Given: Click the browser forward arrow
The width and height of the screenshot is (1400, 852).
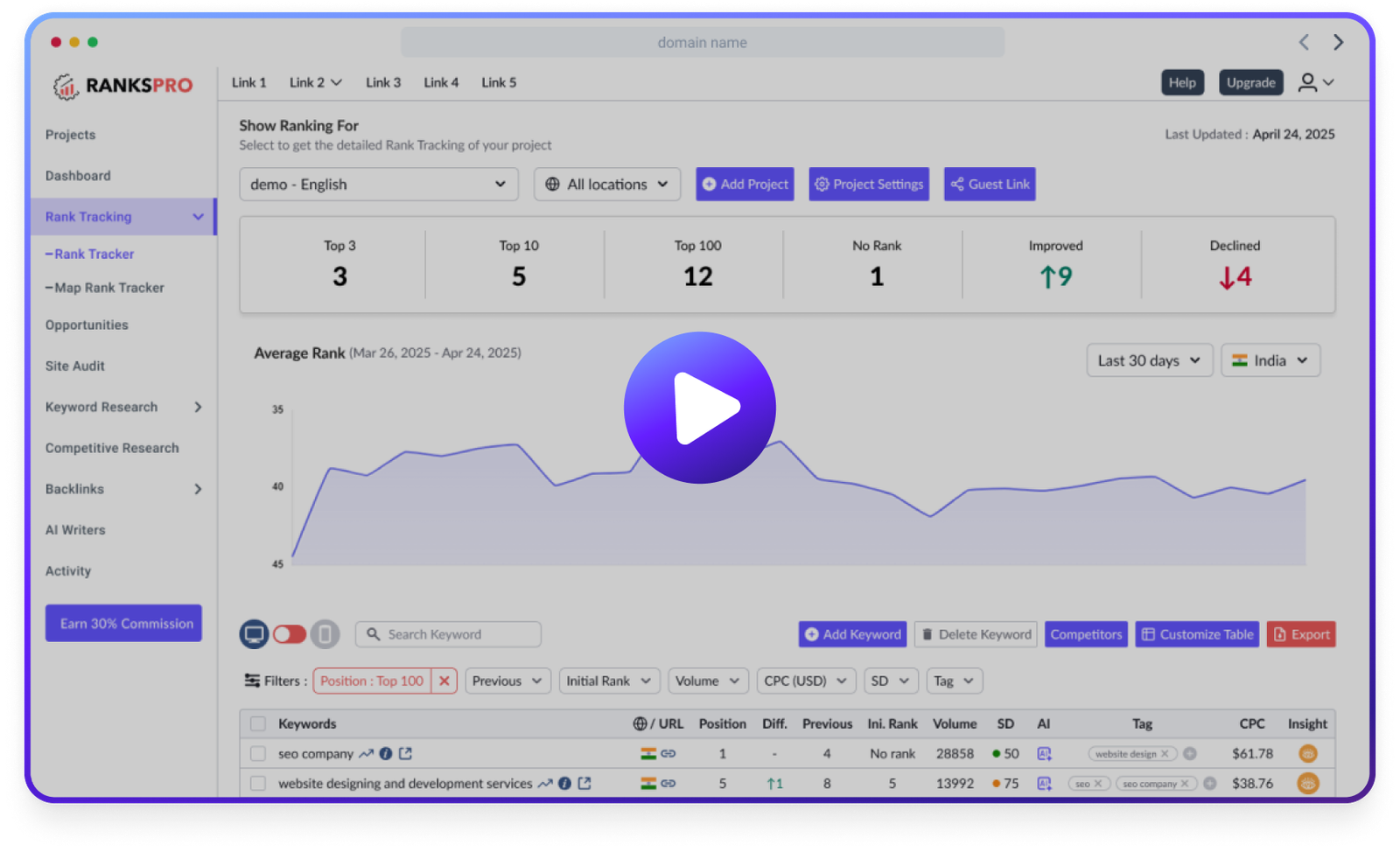Looking at the screenshot, I should click(1338, 42).
